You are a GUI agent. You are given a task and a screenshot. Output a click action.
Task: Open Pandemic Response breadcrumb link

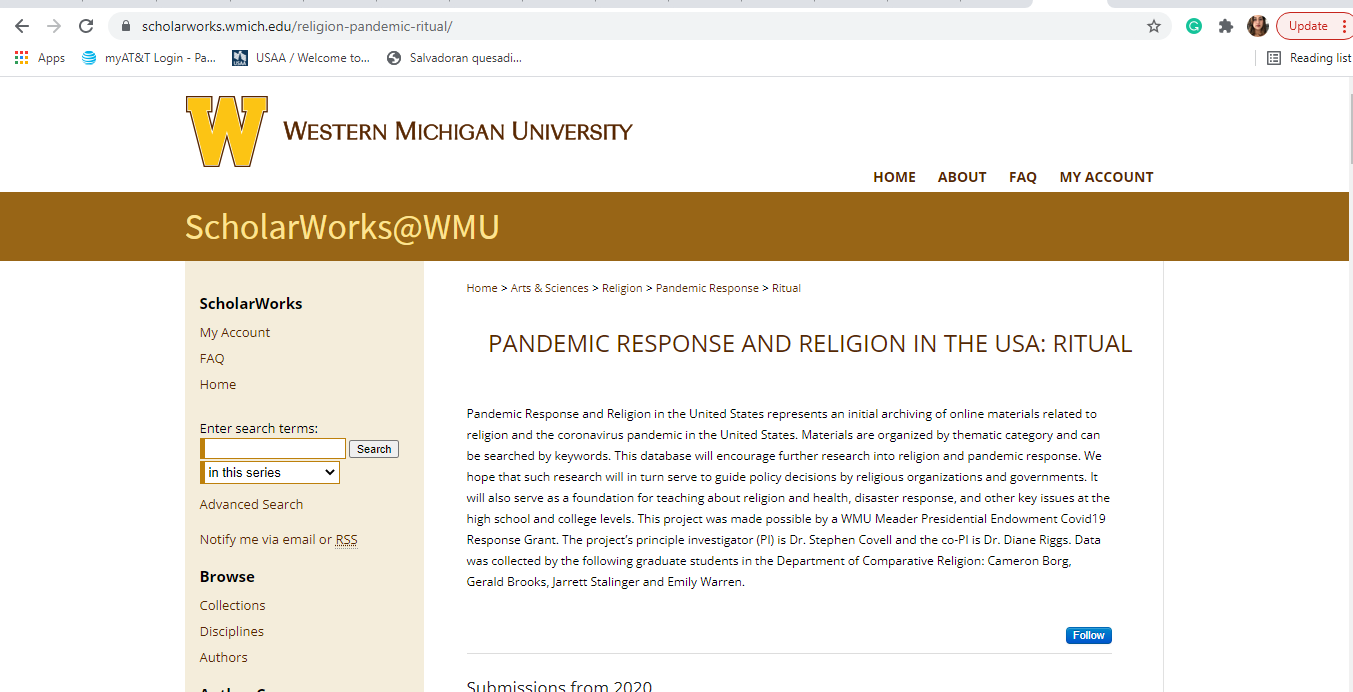click(707, 288)
